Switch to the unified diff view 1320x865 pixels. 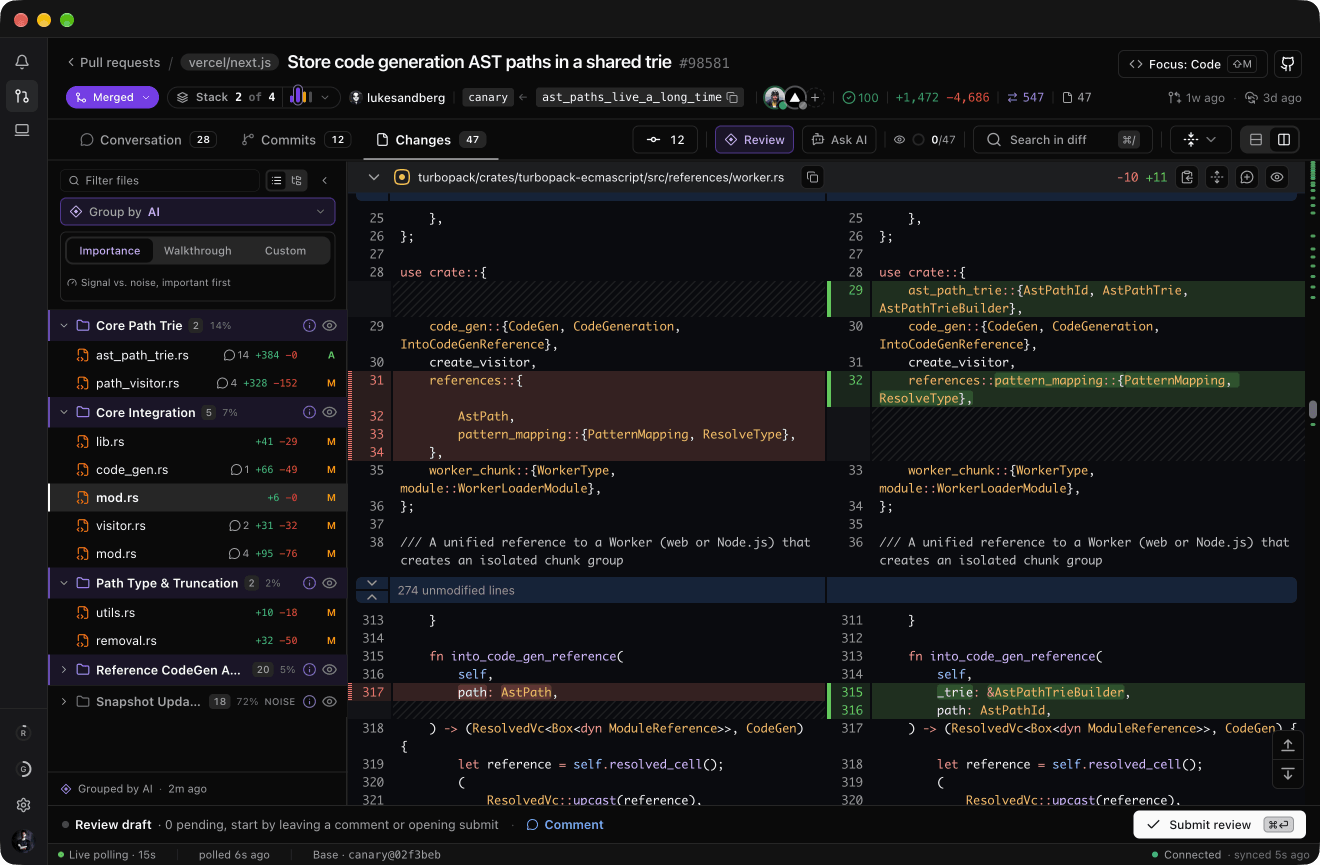tap(1256, 140)
